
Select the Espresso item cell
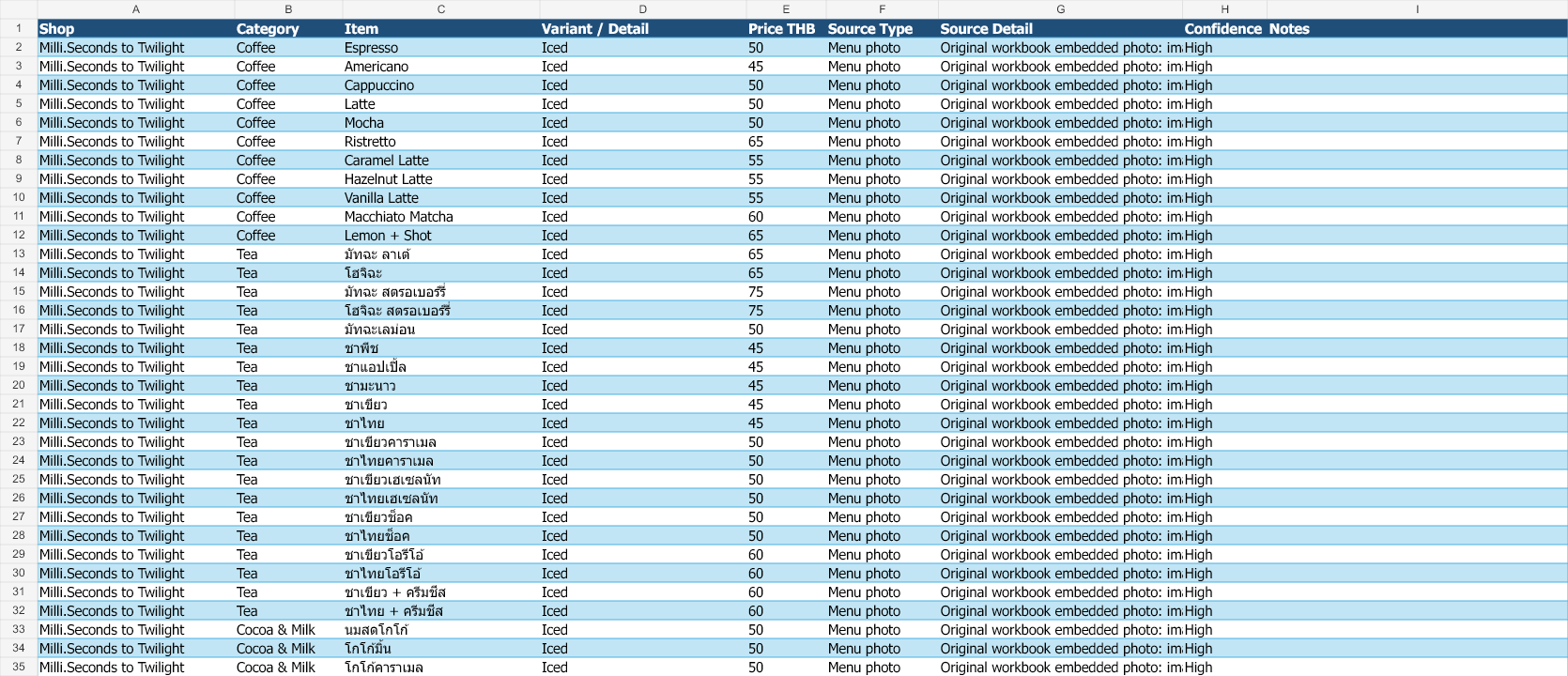(441, 48)
